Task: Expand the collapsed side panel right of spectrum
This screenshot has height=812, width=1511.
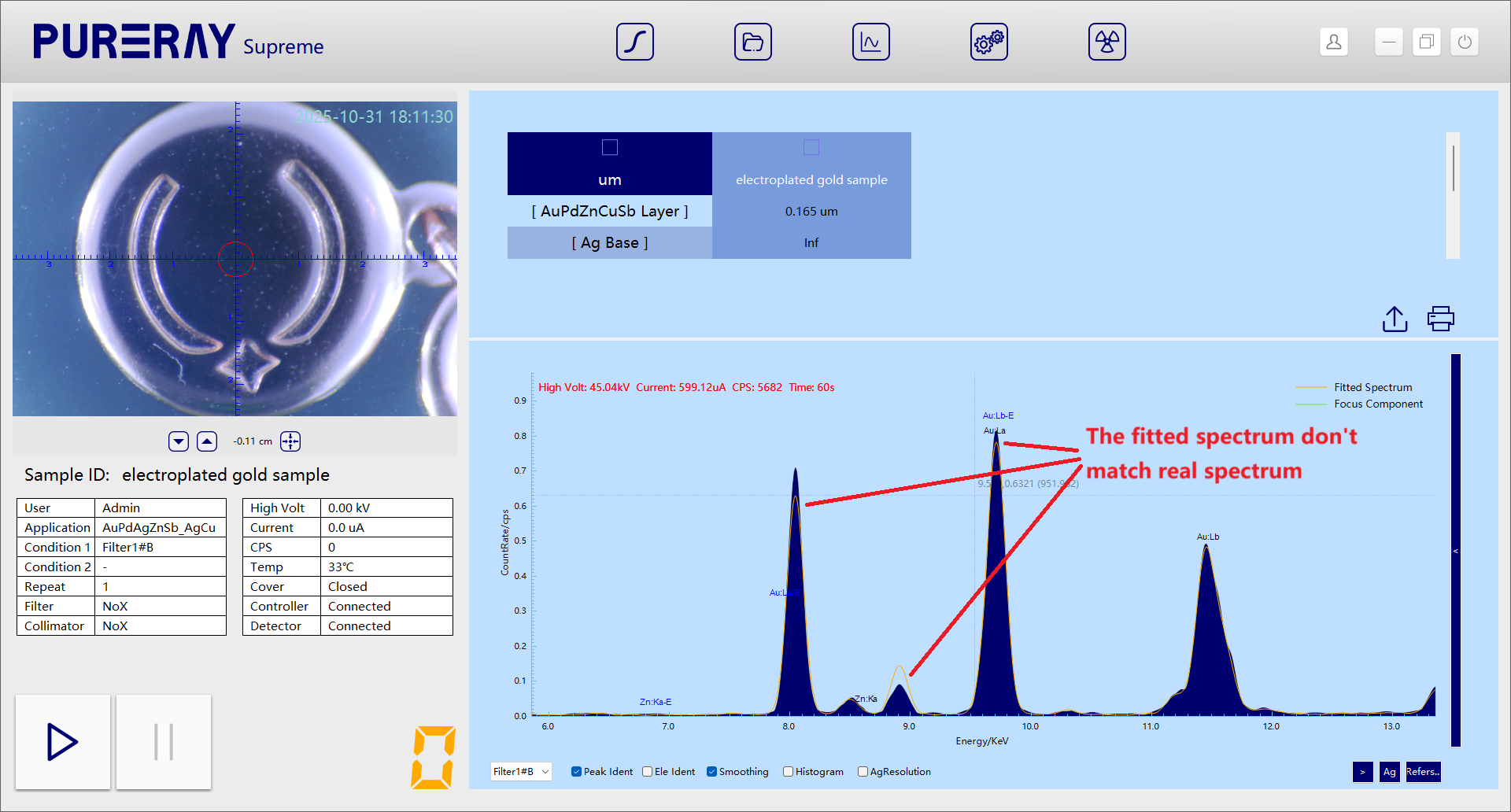Action: tap(1455, 551)
